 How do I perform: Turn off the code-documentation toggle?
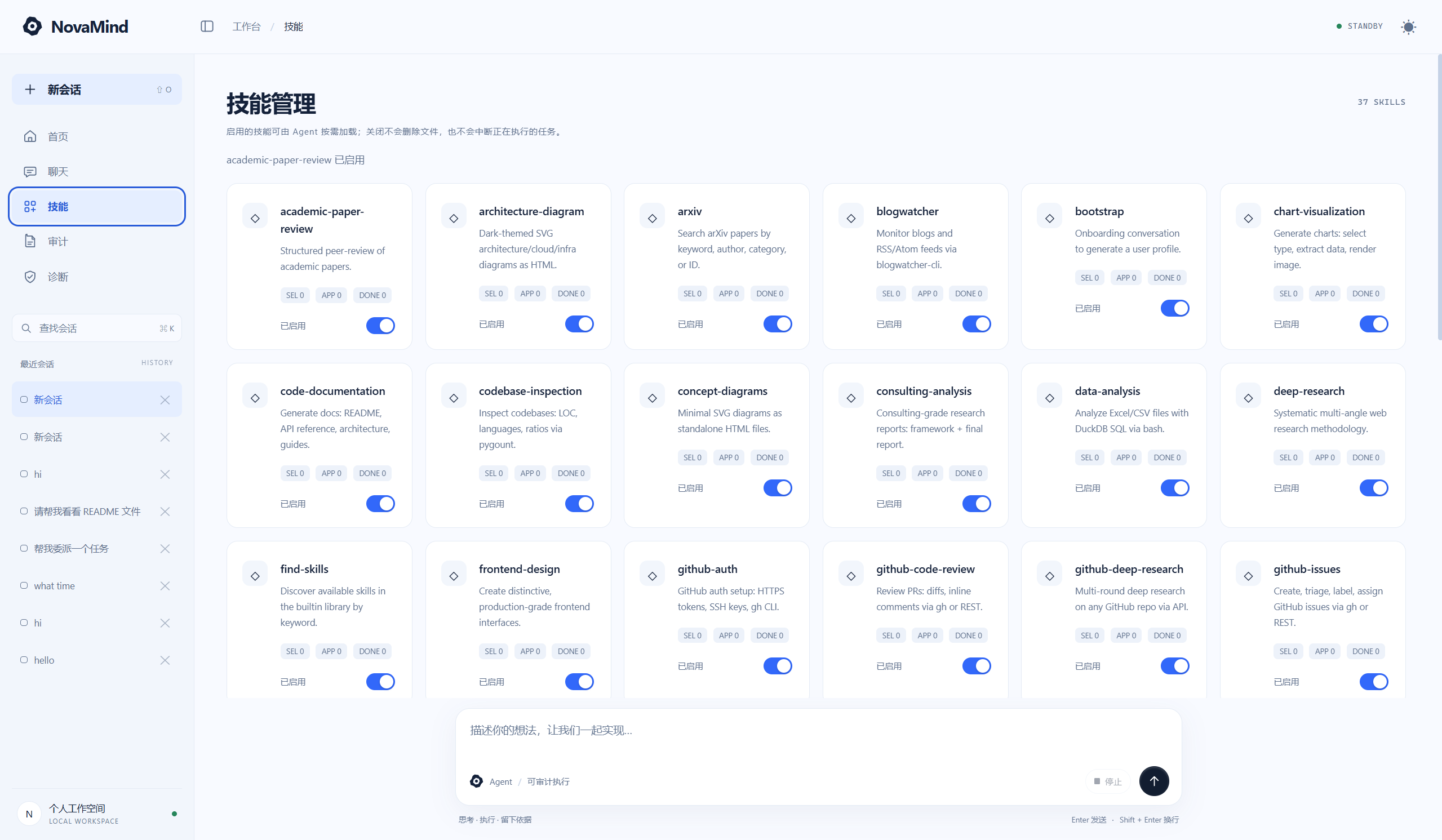pyautogui.click(x=380, y=504)
